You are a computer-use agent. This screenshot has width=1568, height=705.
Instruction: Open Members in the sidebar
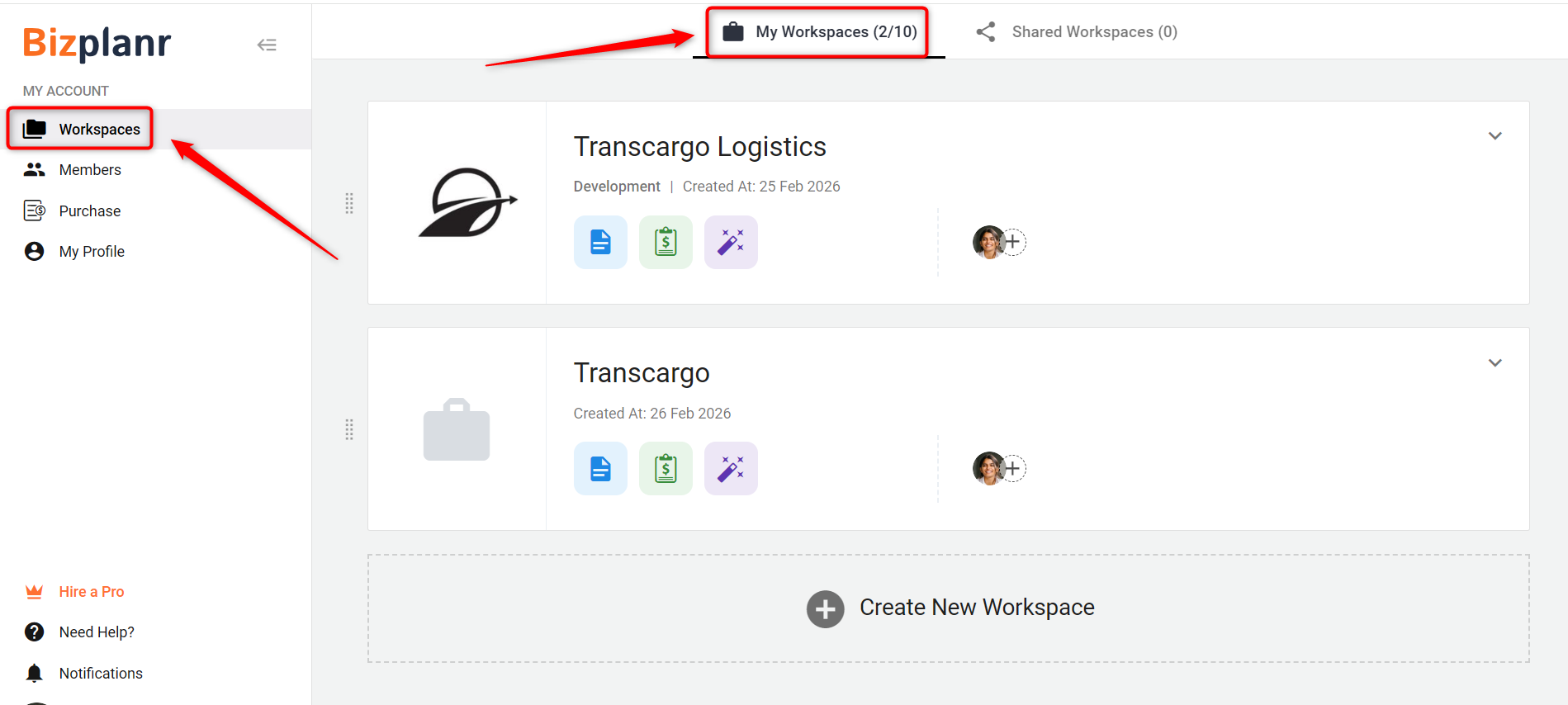click(x=155, y=169)
